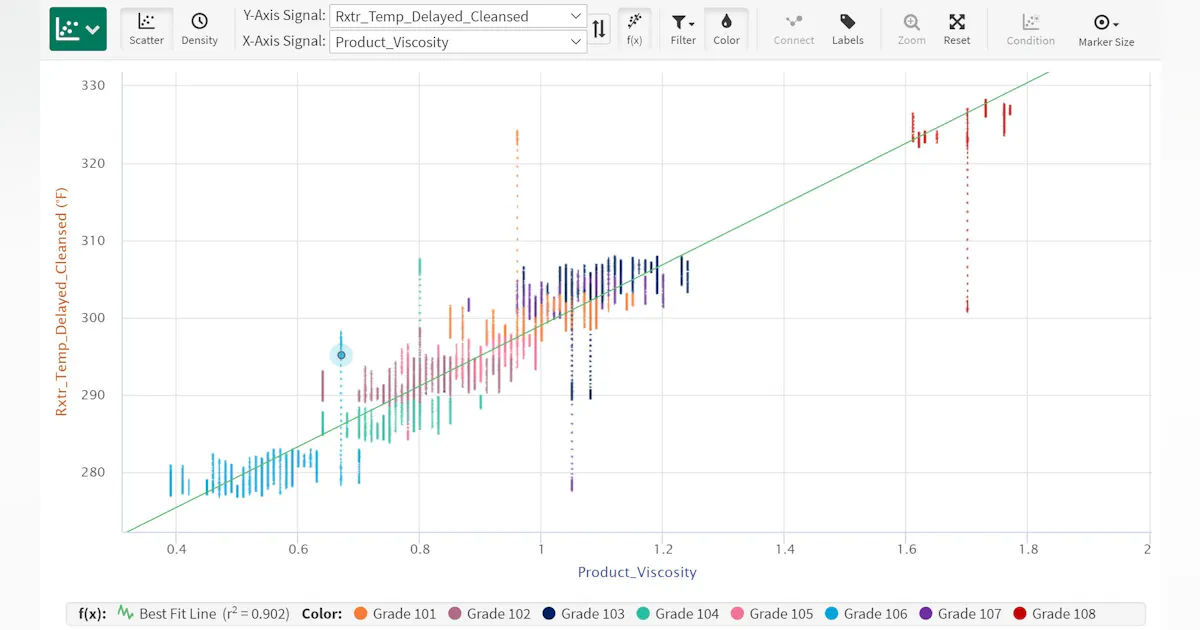This screenshot has width=1200, height=630.
Task: Open the Y-Axis Signal dropdown
Action: [x=458, y=16]
